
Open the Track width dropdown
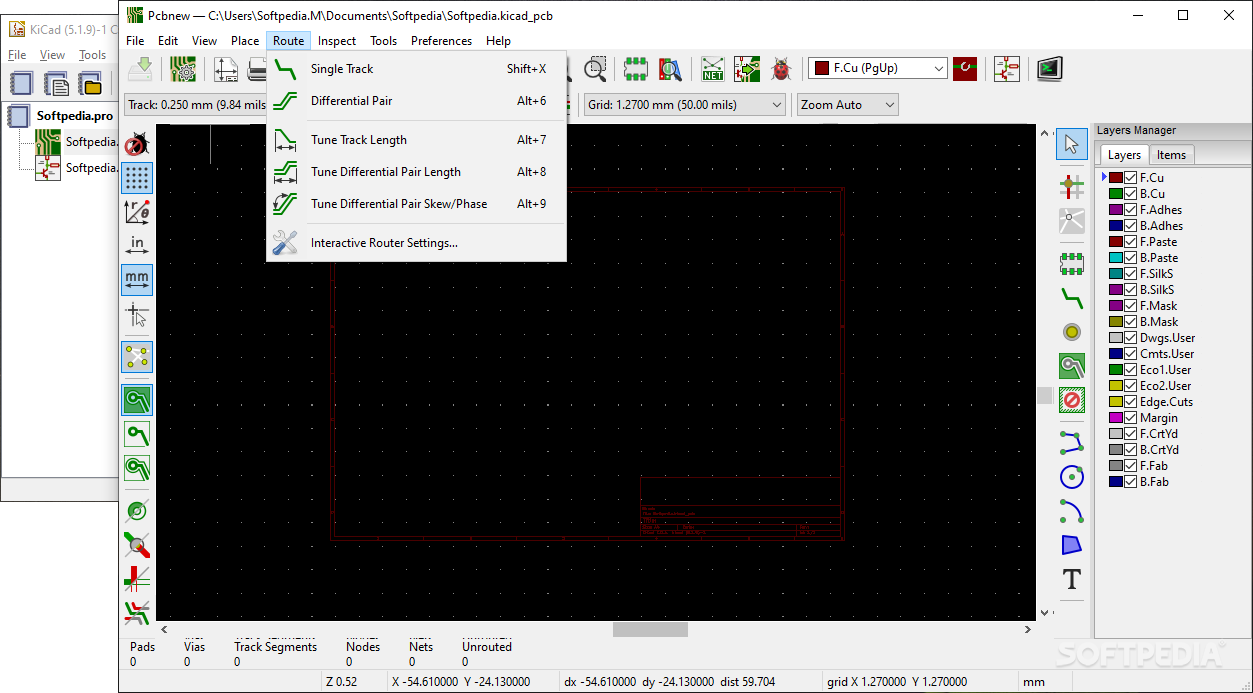coord(195,104)
